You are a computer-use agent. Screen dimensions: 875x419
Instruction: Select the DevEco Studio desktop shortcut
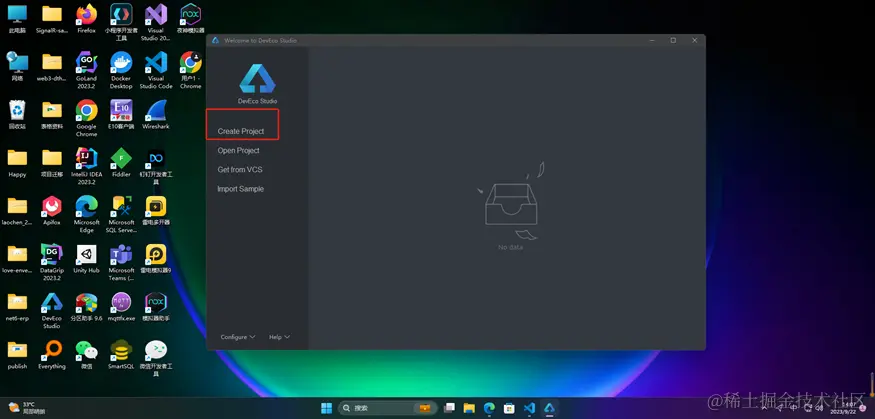pos(52,310)
